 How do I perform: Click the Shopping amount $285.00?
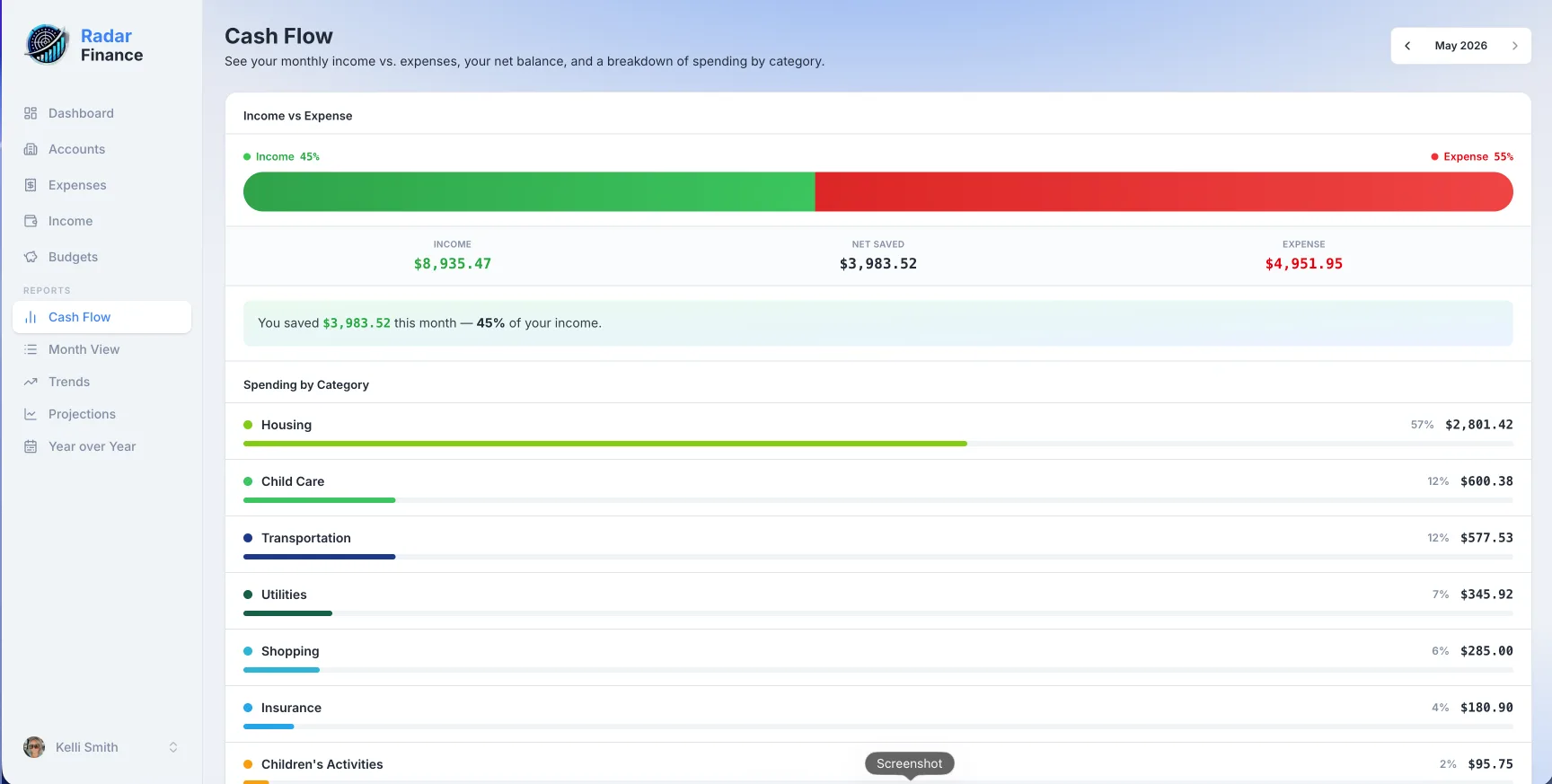pyautogui.click(x=1486, y=651)
